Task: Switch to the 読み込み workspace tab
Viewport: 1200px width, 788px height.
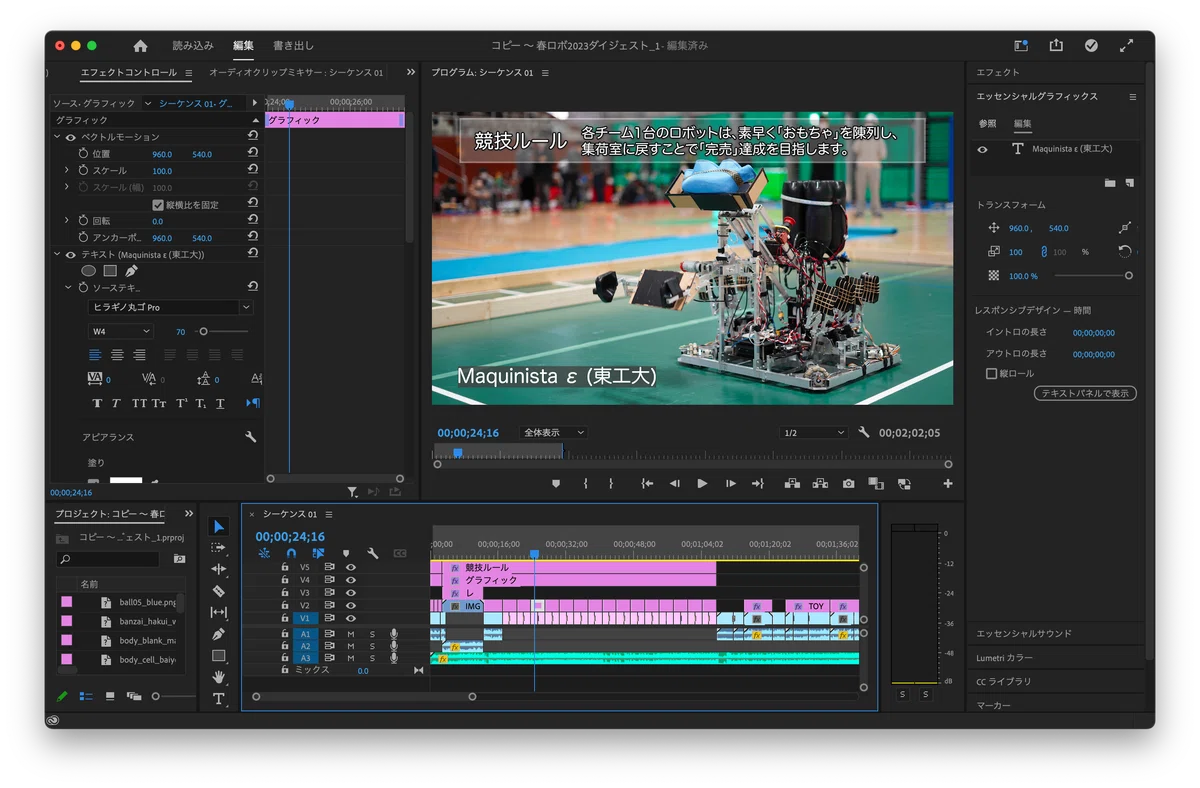Action: coord(193,46)
